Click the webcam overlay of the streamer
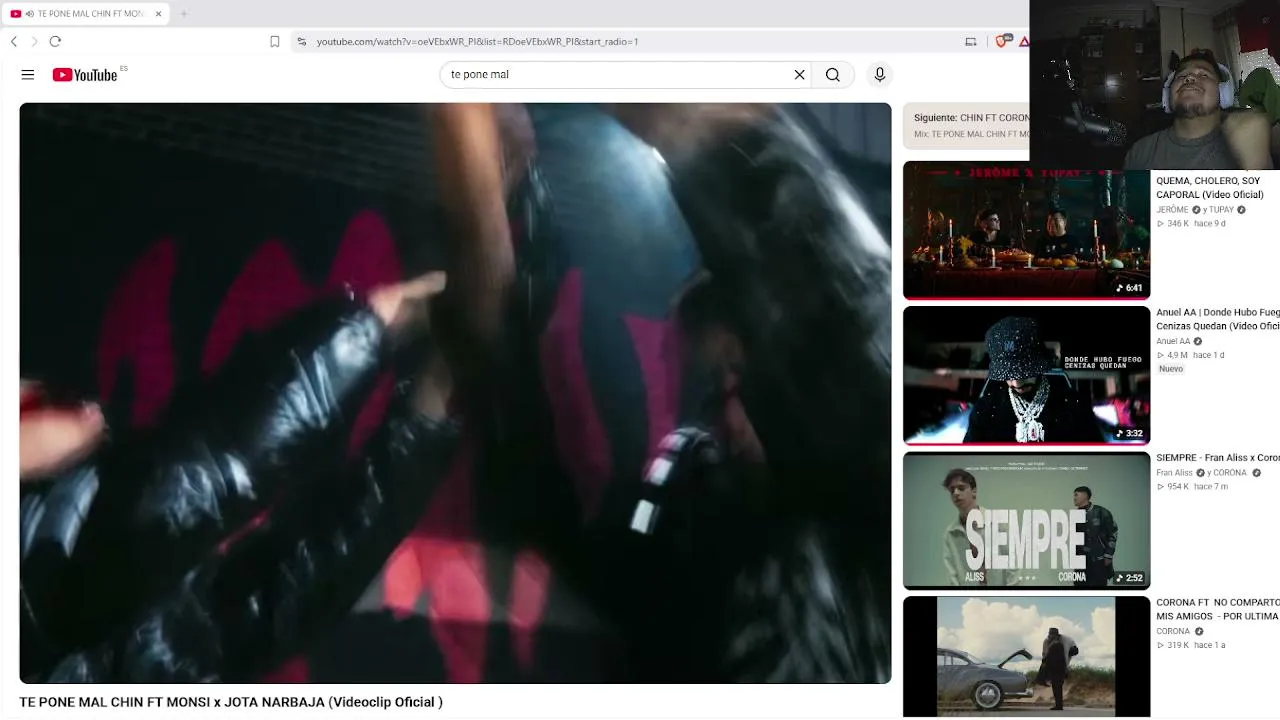 [1155, 85]
